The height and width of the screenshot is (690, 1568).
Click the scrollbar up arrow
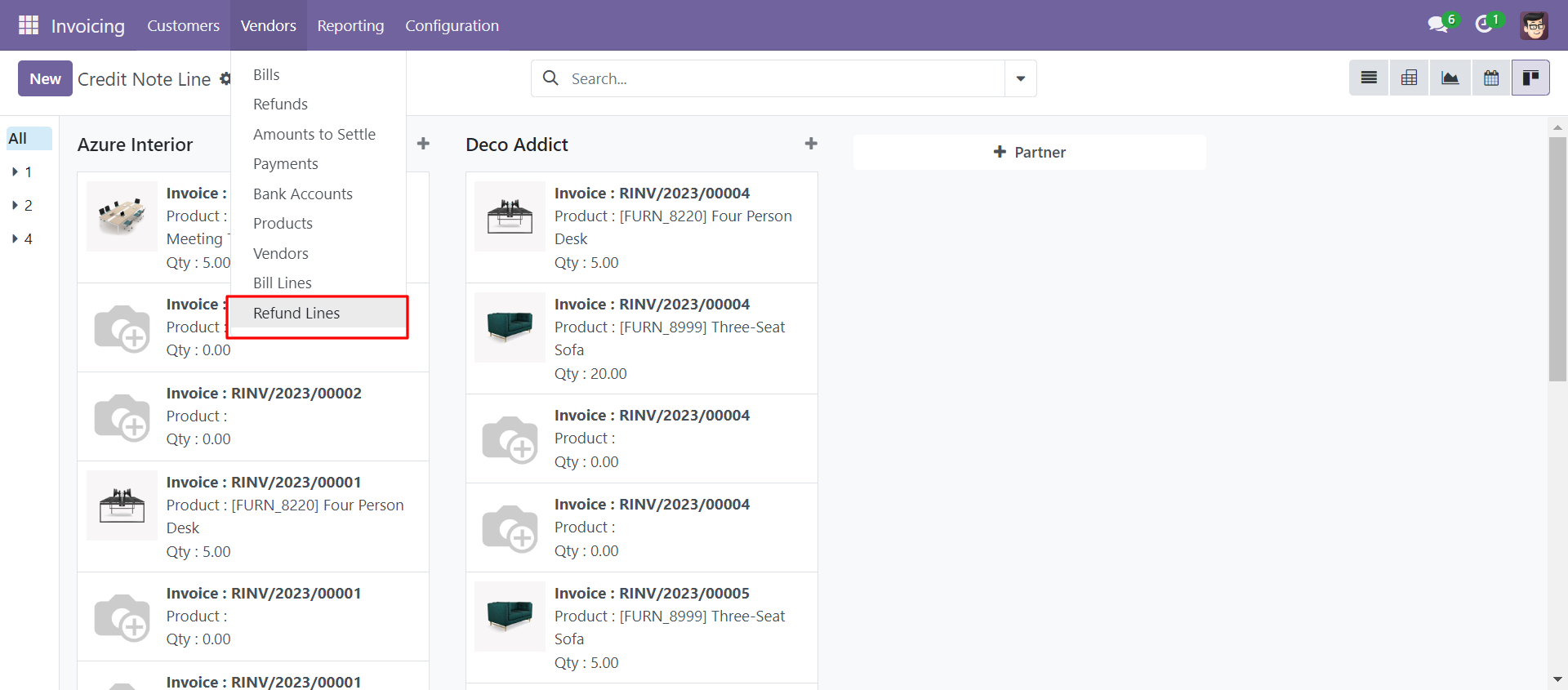pyautogui.click(x=1557, y=127)
